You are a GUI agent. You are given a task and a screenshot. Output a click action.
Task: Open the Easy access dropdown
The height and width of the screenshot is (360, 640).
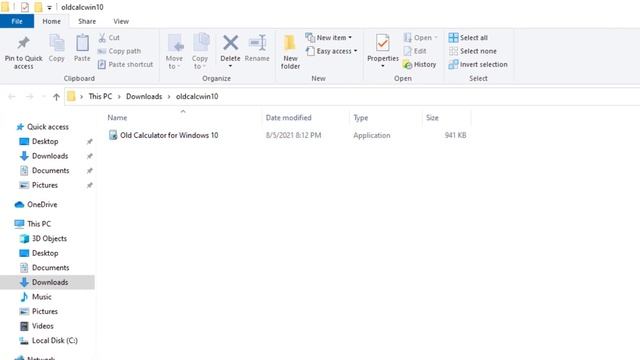[x=331, y=51]
